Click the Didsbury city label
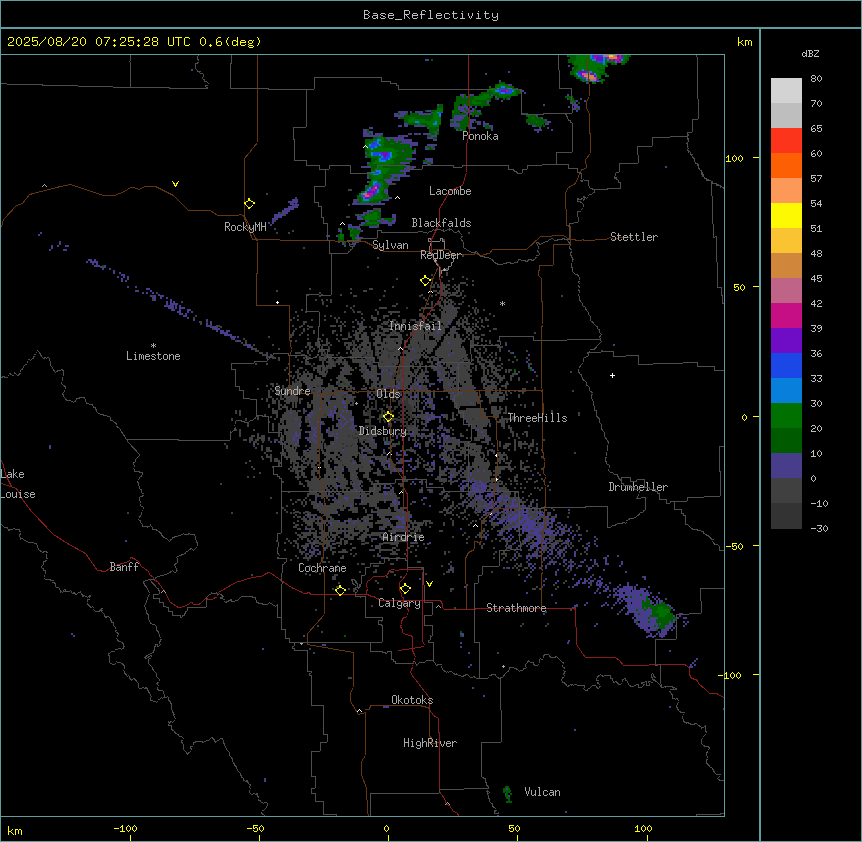 [383, 431]
